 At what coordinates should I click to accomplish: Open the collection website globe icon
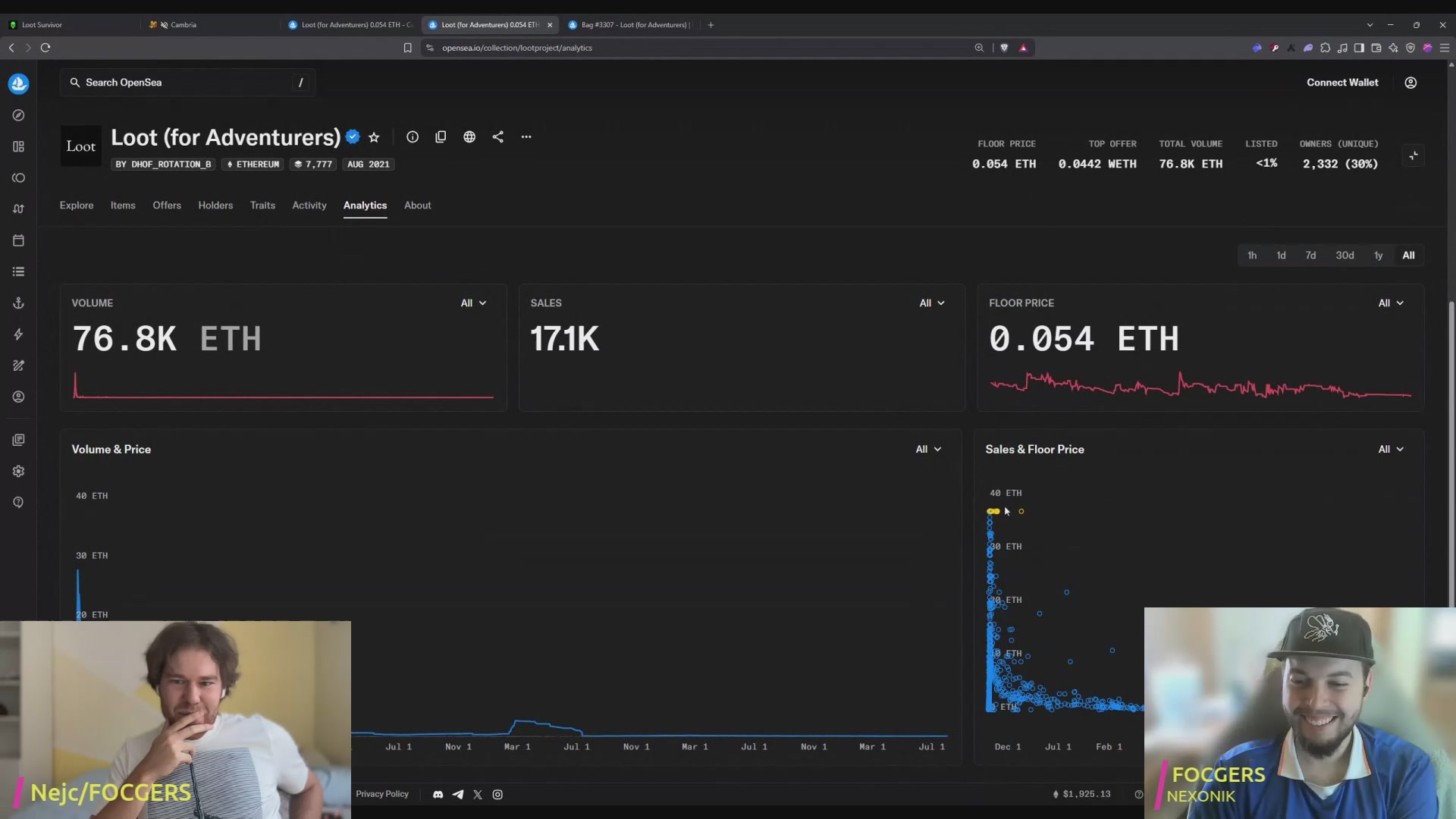click(x=469, y=137)
